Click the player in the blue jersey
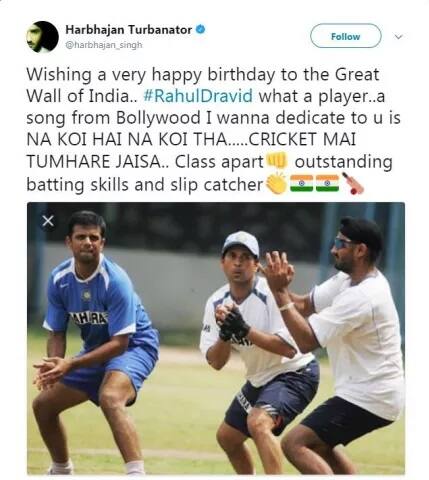The width and height of the screenshot is (429, 480). point(97,342)
